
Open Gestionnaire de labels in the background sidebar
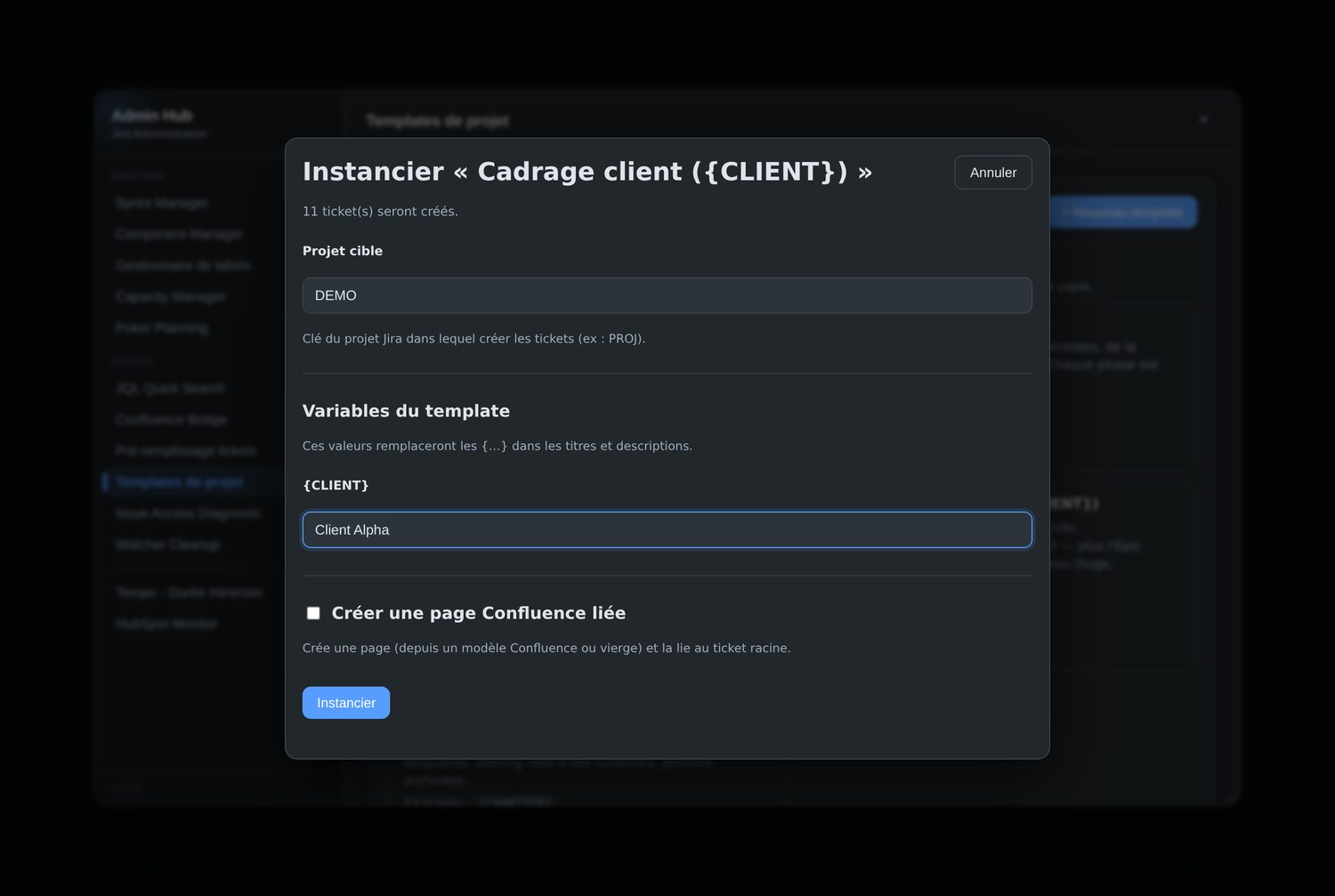point(183,265)
